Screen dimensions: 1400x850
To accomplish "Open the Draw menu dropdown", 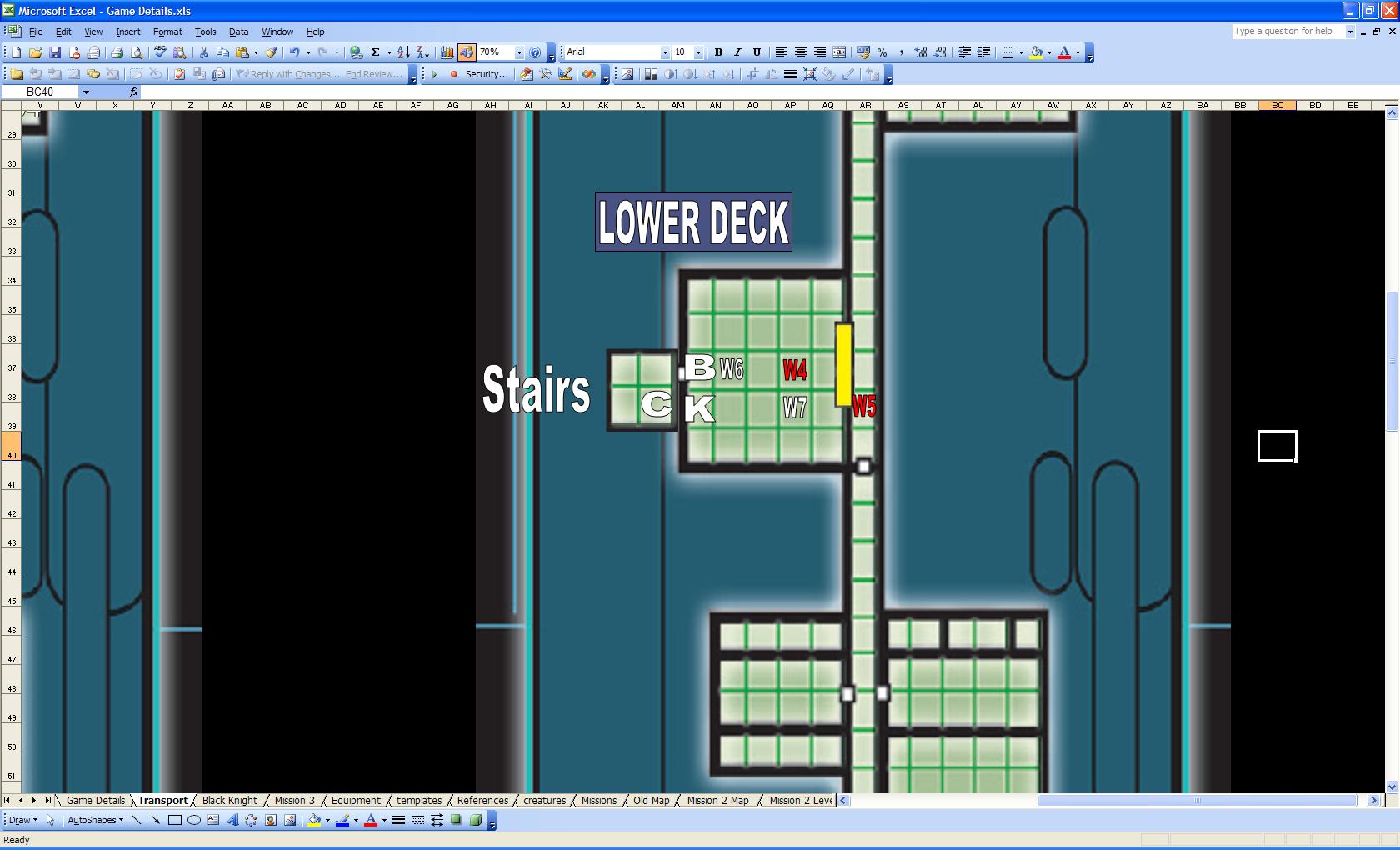I will [x=22, y=820].
